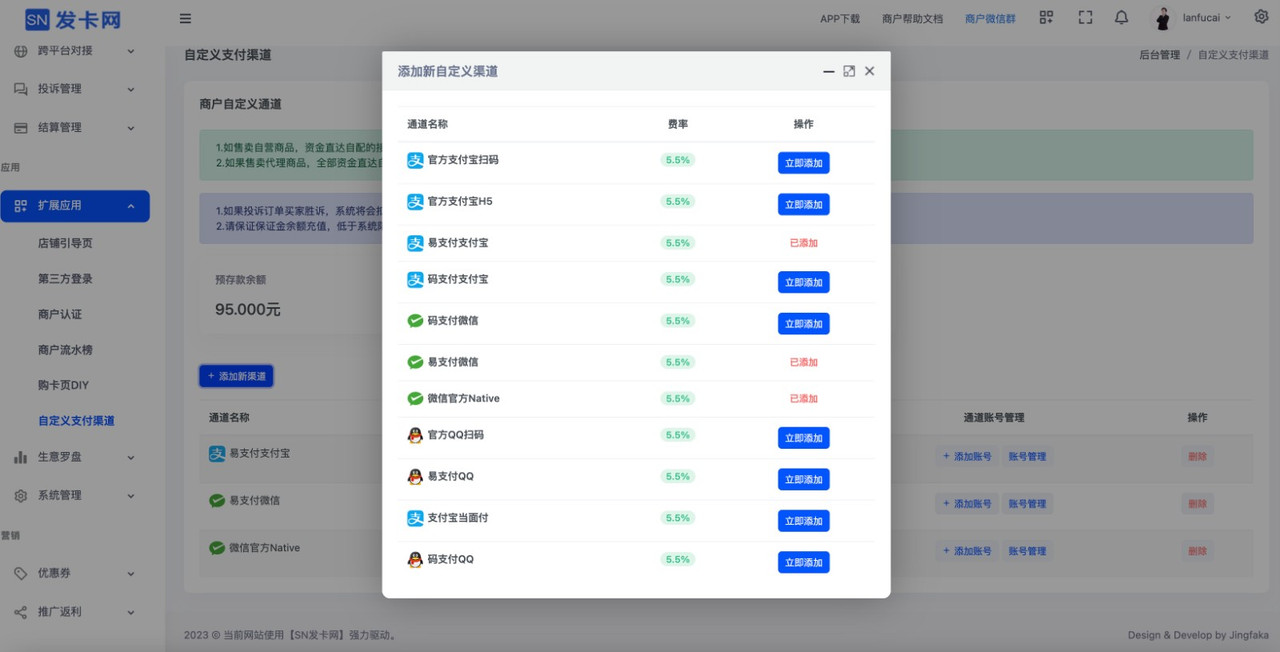The image size is (1280, 652).
Task: Click the 投诉管理 chat icon
Action: pyautogui.click(x=21, y=89)
